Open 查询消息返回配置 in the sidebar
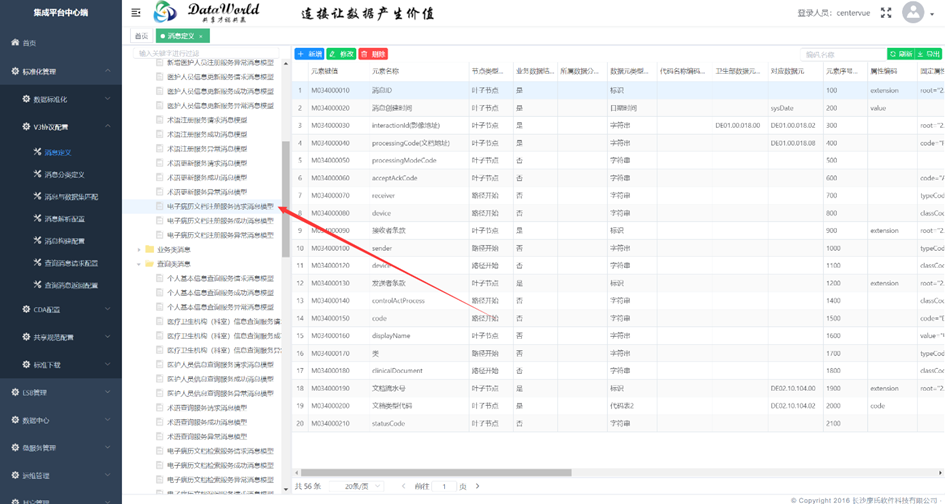This screenshot has width=945, height=504. [x=71, y=285]
